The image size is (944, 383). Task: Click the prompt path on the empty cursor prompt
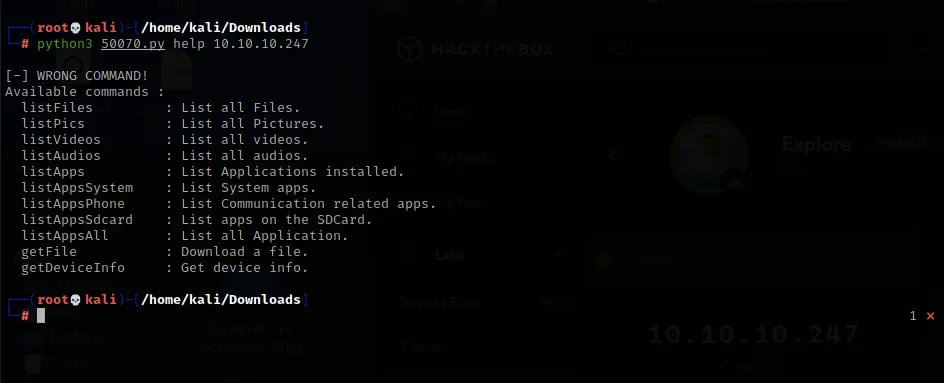click(x=221, y=300)
